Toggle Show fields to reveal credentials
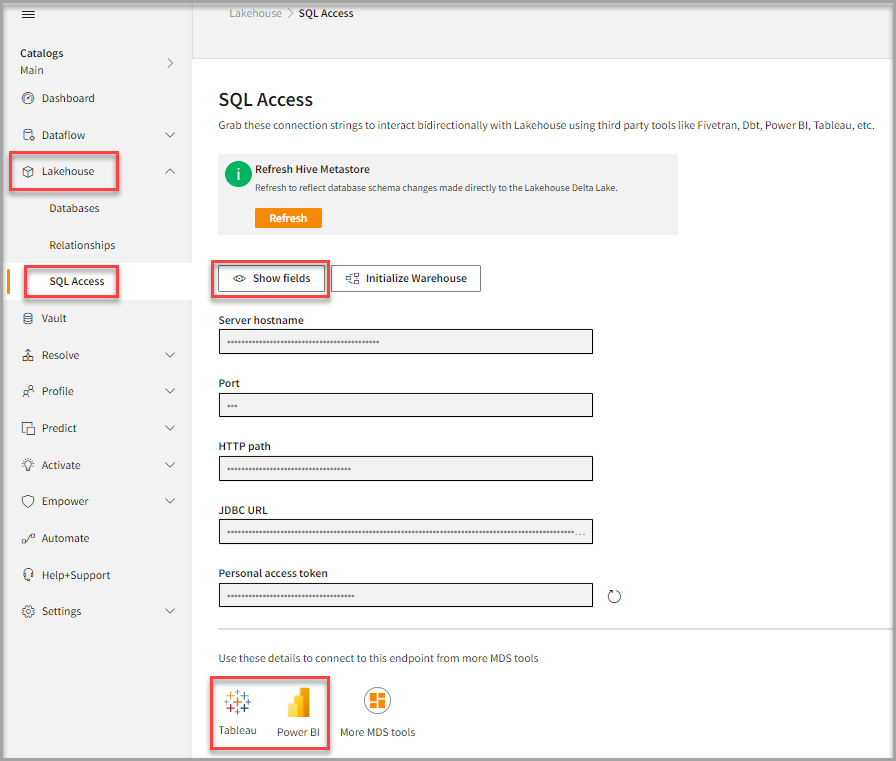 click(x=271, y=278)
